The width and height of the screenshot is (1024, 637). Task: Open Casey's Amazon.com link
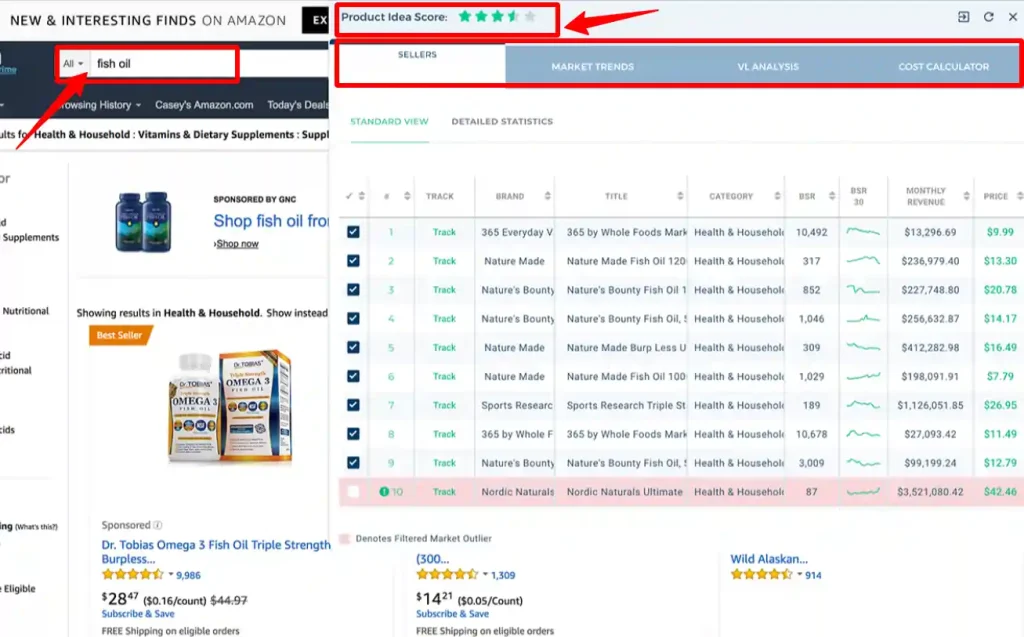tap(204, 105)
